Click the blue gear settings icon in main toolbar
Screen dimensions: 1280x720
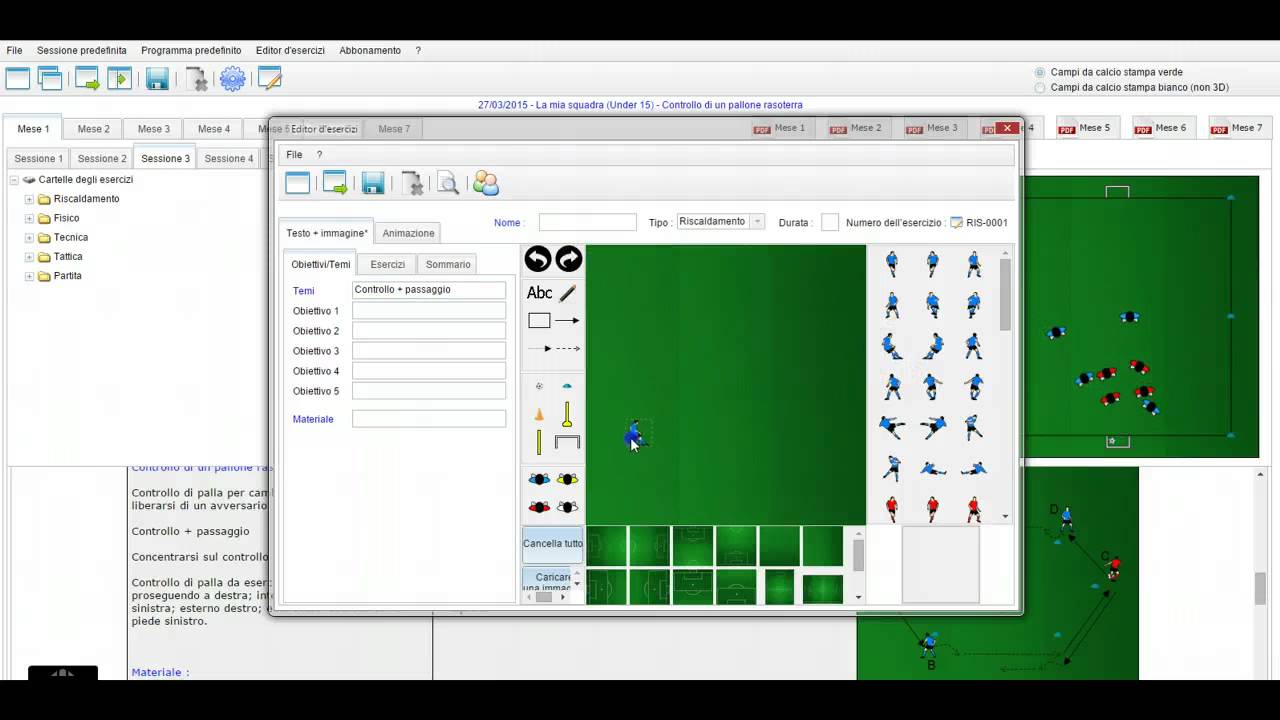(x=232, y=79)
